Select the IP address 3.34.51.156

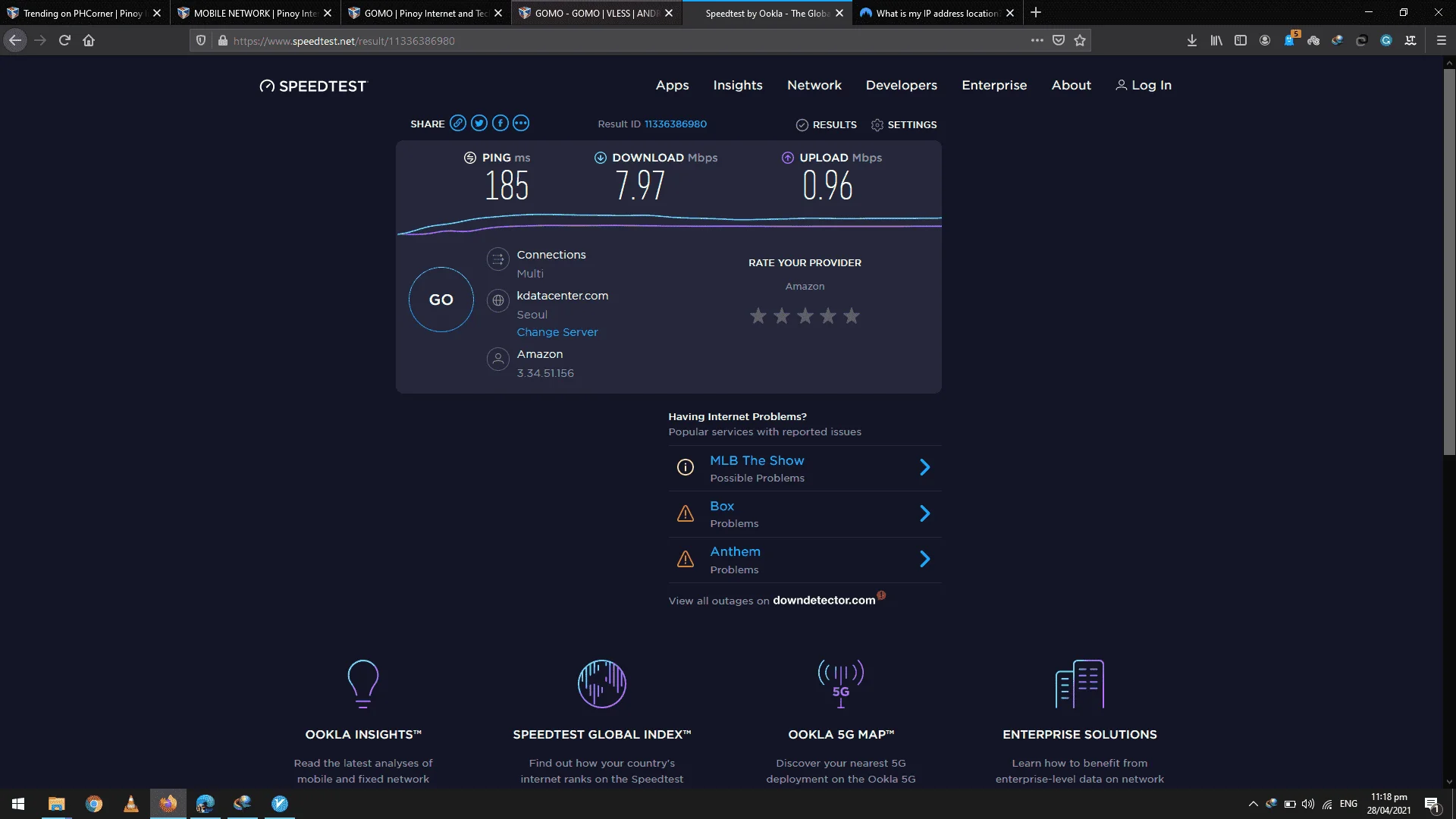pyautogui.click(x=545, y=373)
